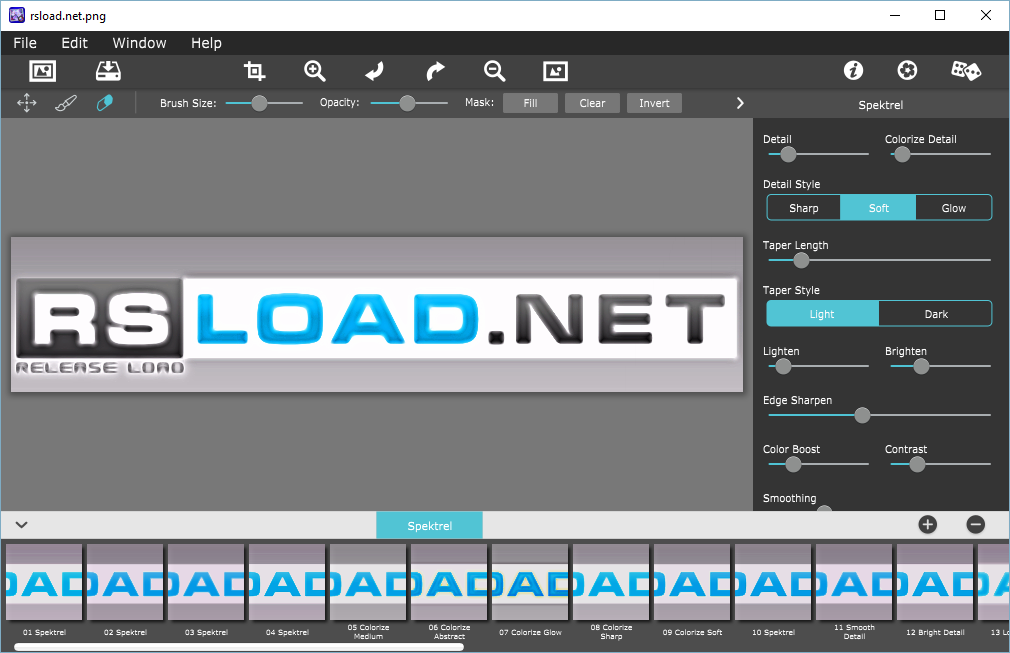1010x653 pixels.
Task: Click the plus add preset icon
Action: tap(928, 525)
